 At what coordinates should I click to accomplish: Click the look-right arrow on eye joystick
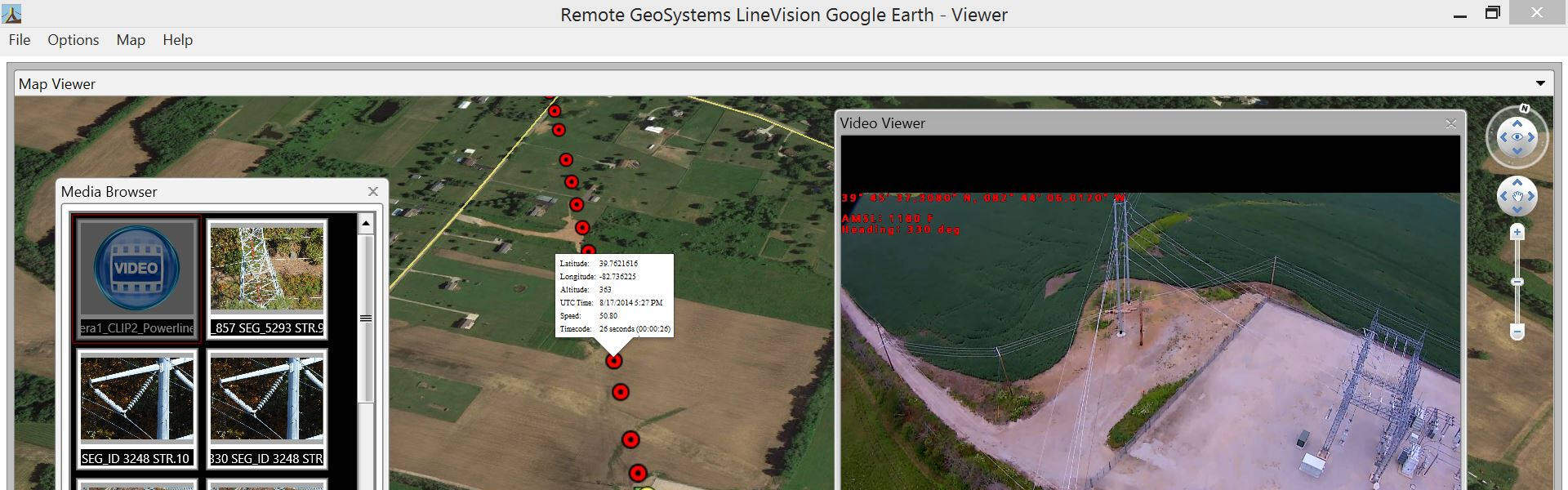click(x=1531, y=137)
